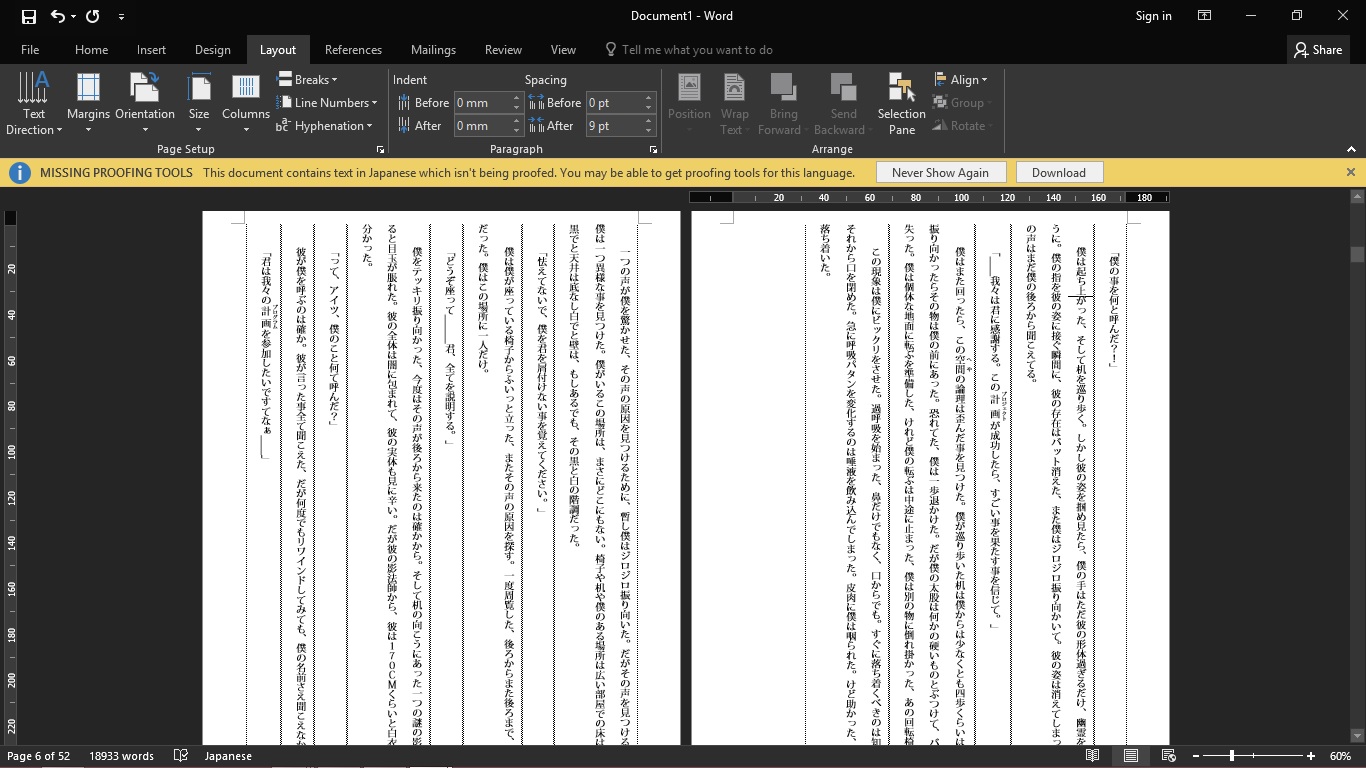Open the Text Direction options

click(34, 104)
